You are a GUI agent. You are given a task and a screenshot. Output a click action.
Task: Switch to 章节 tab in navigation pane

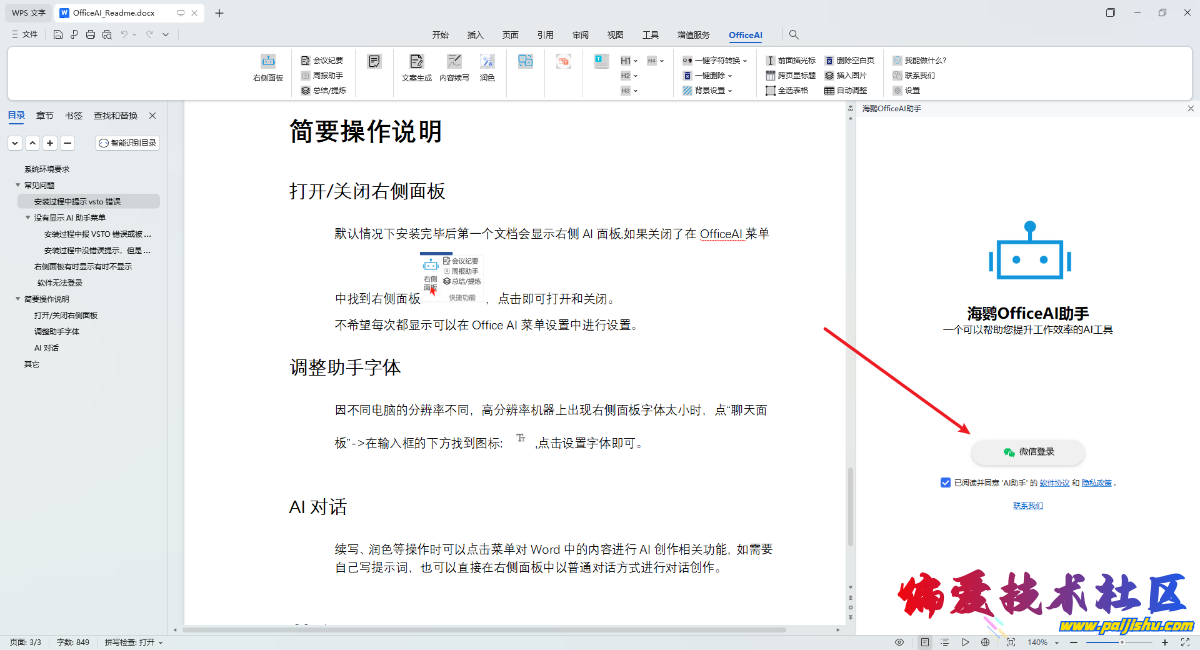[45, 115]
